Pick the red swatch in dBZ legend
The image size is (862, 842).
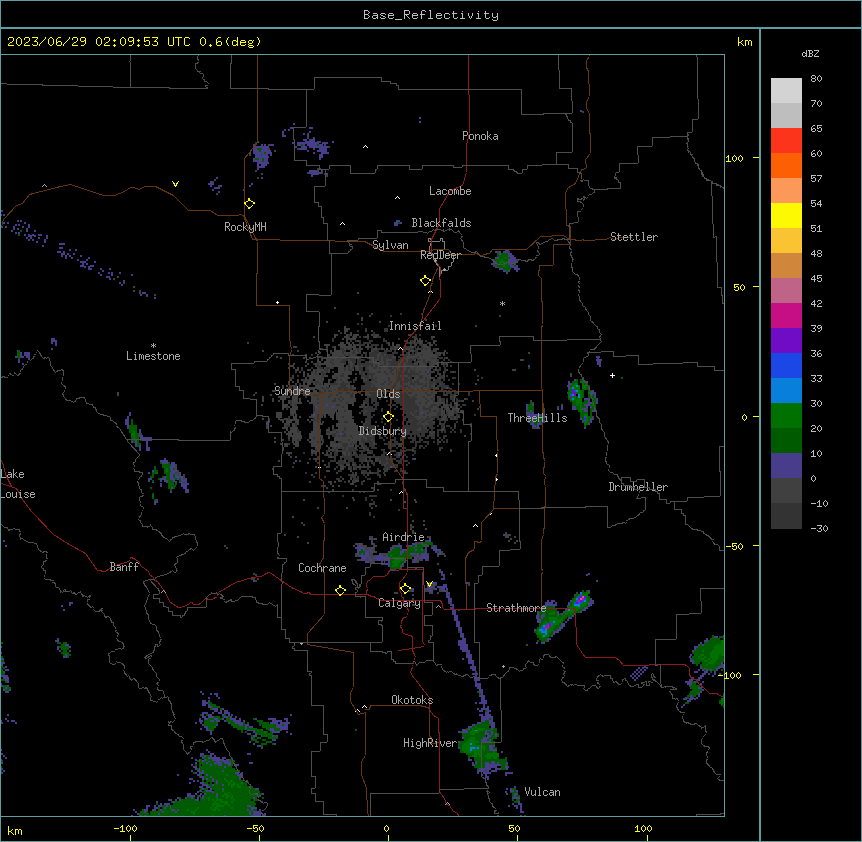(x=786, y=140)
